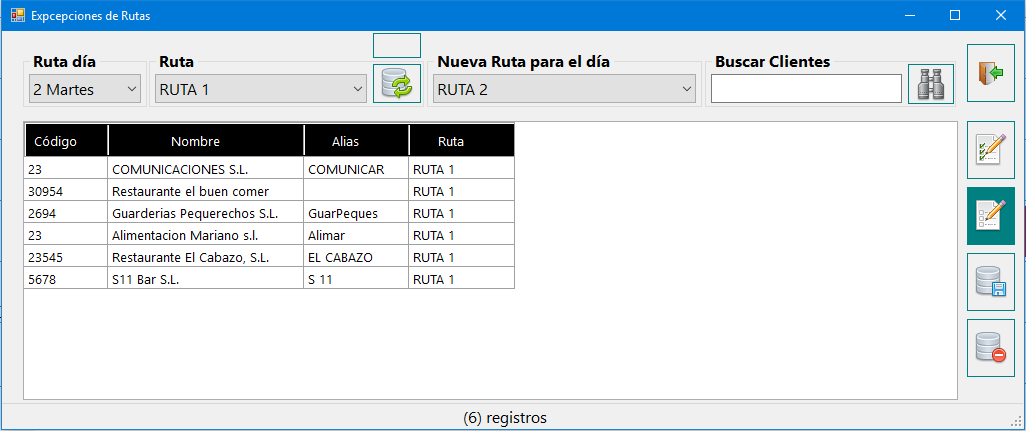Open the Ruta día dropdown showing 2 Martes
This screenshot has width=1026, height=431.
(85, 90)
